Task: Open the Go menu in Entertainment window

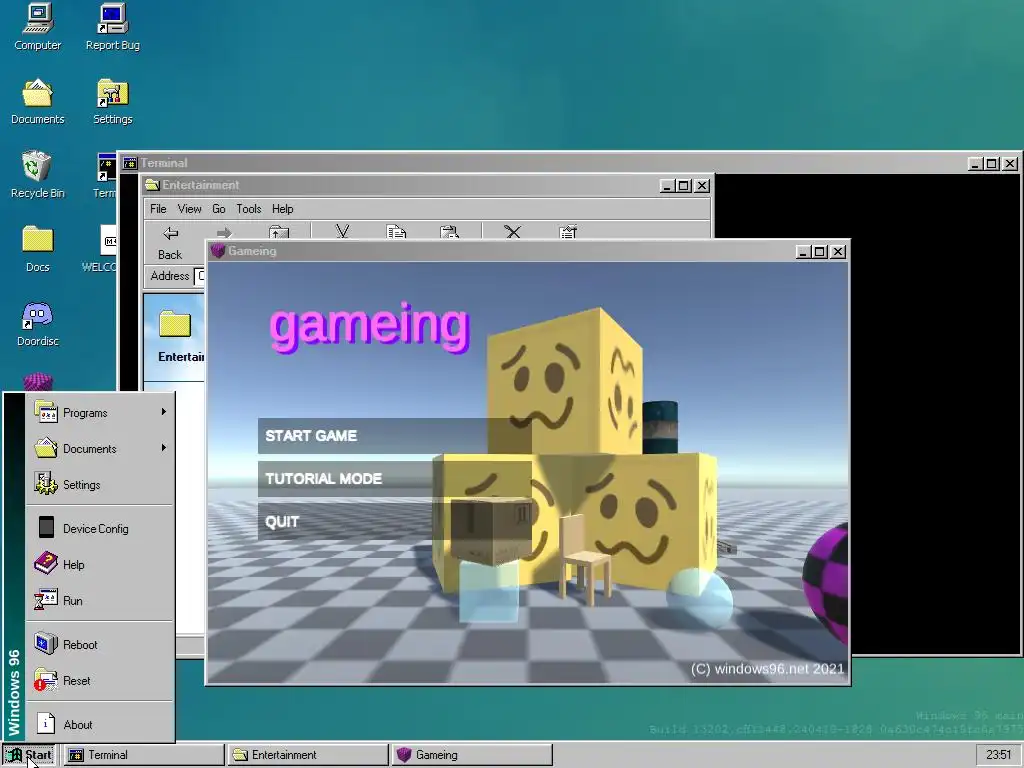Action: tap(219, 209)
